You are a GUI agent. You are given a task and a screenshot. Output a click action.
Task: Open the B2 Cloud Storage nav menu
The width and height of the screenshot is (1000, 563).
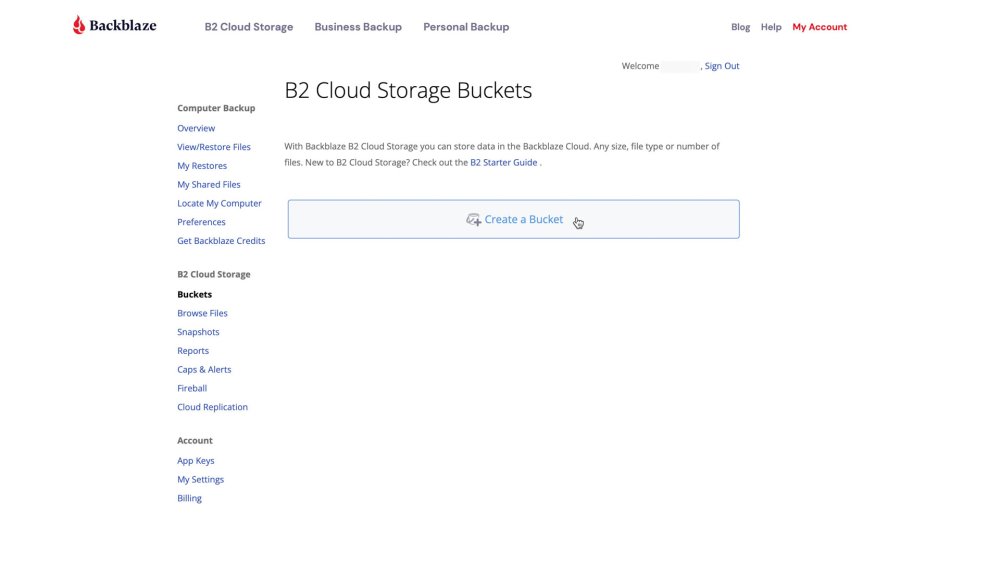[x=249, y=27]
